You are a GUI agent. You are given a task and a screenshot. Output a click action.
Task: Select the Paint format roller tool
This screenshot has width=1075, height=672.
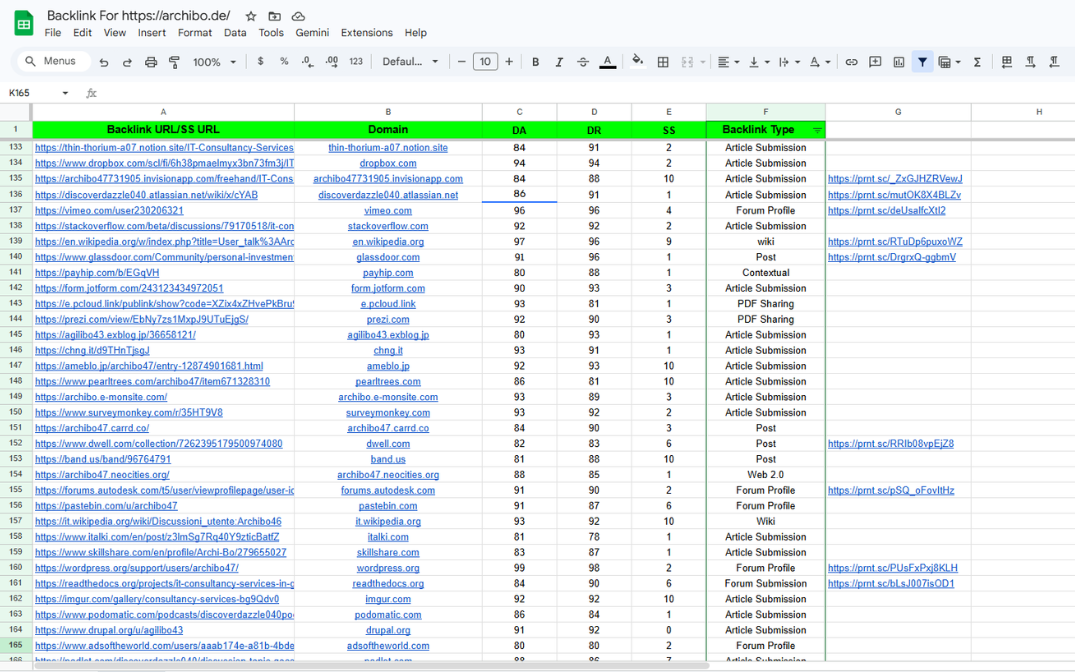pyautogui.click(x=174, y=62)
